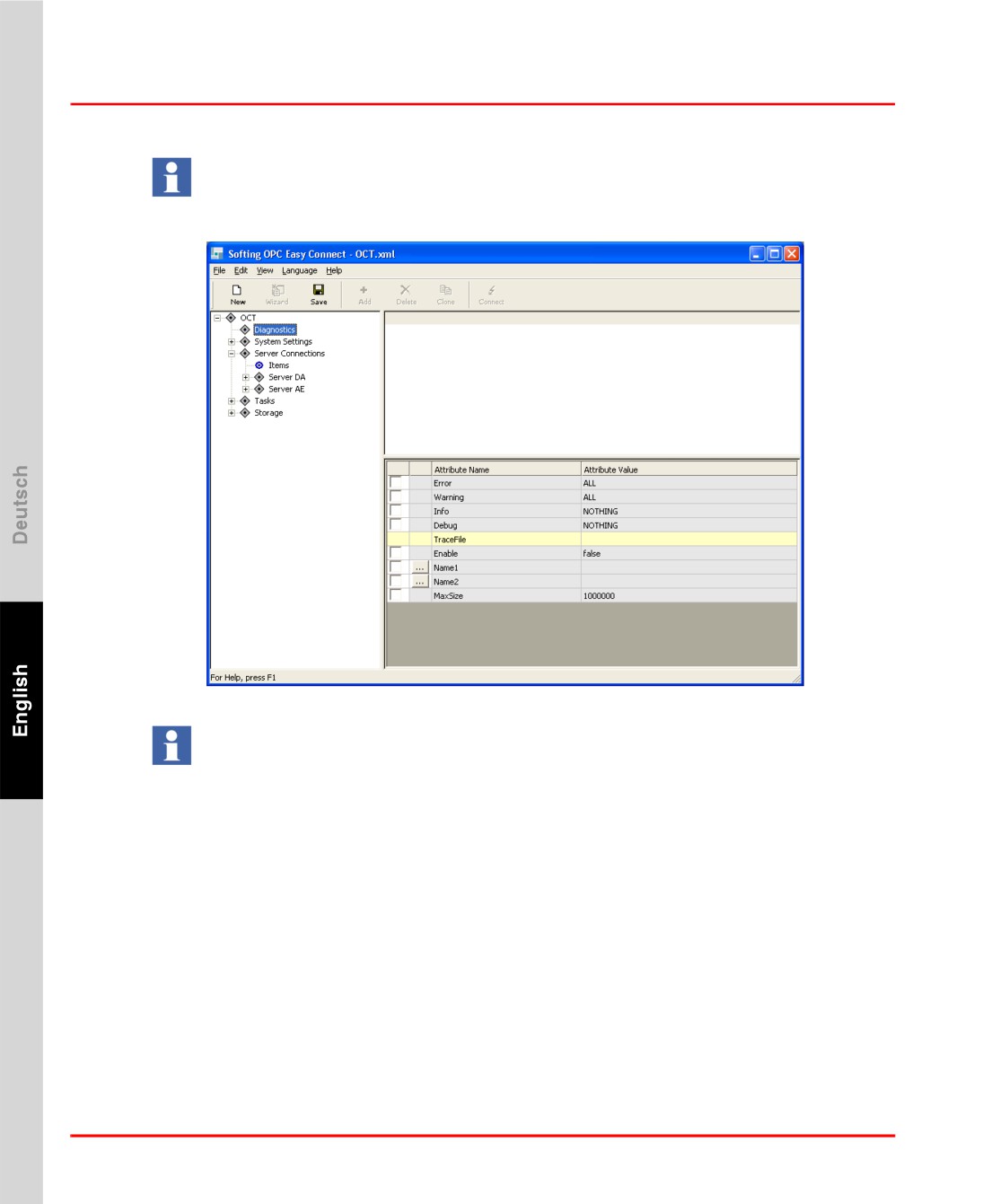Edit the Error value cell showing ALL
This screenshot has width=991, height=1204.
[x=688, y=483]
